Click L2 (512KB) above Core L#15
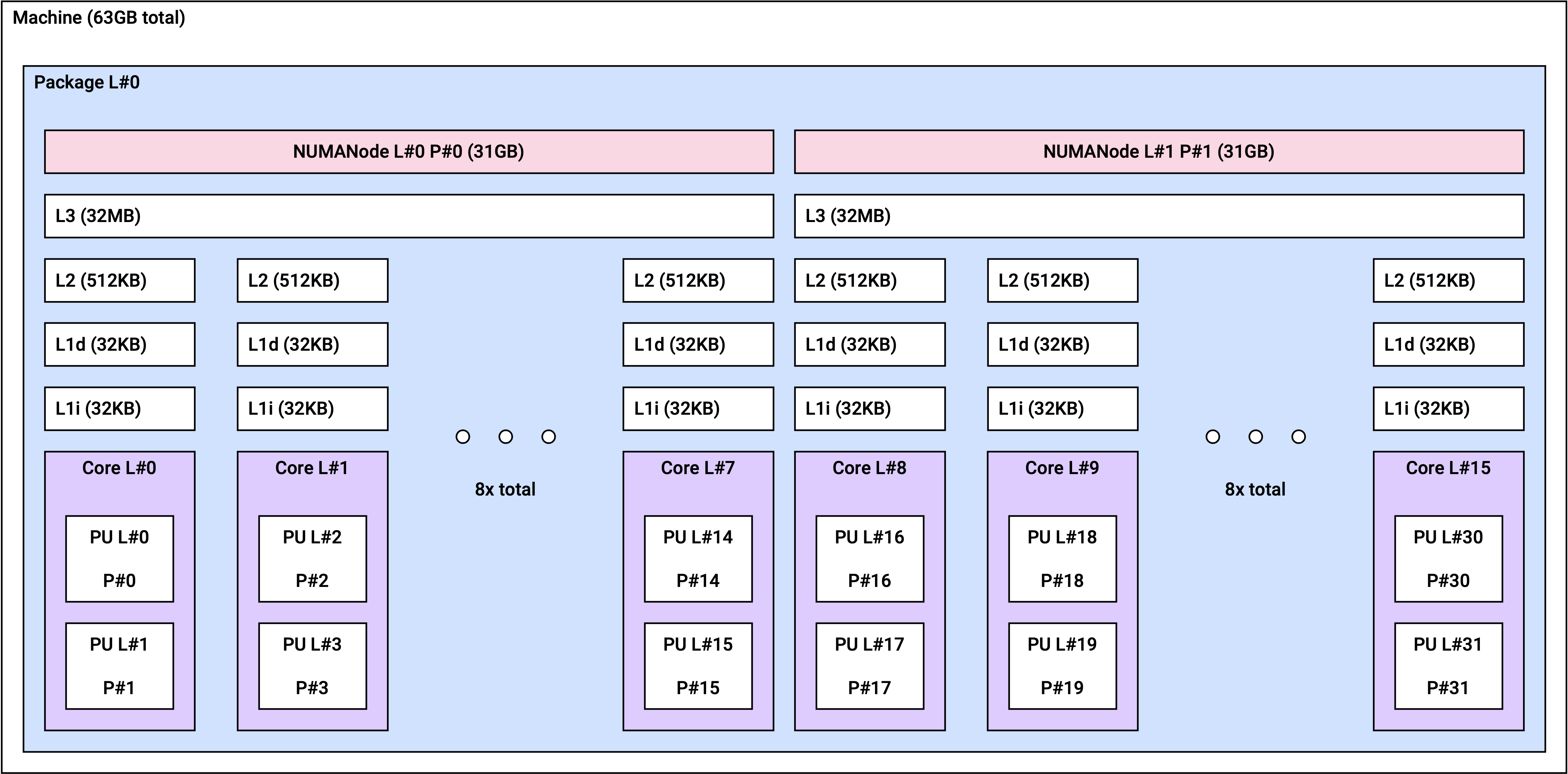The image size is (1568, 774). click(1449, 280)
